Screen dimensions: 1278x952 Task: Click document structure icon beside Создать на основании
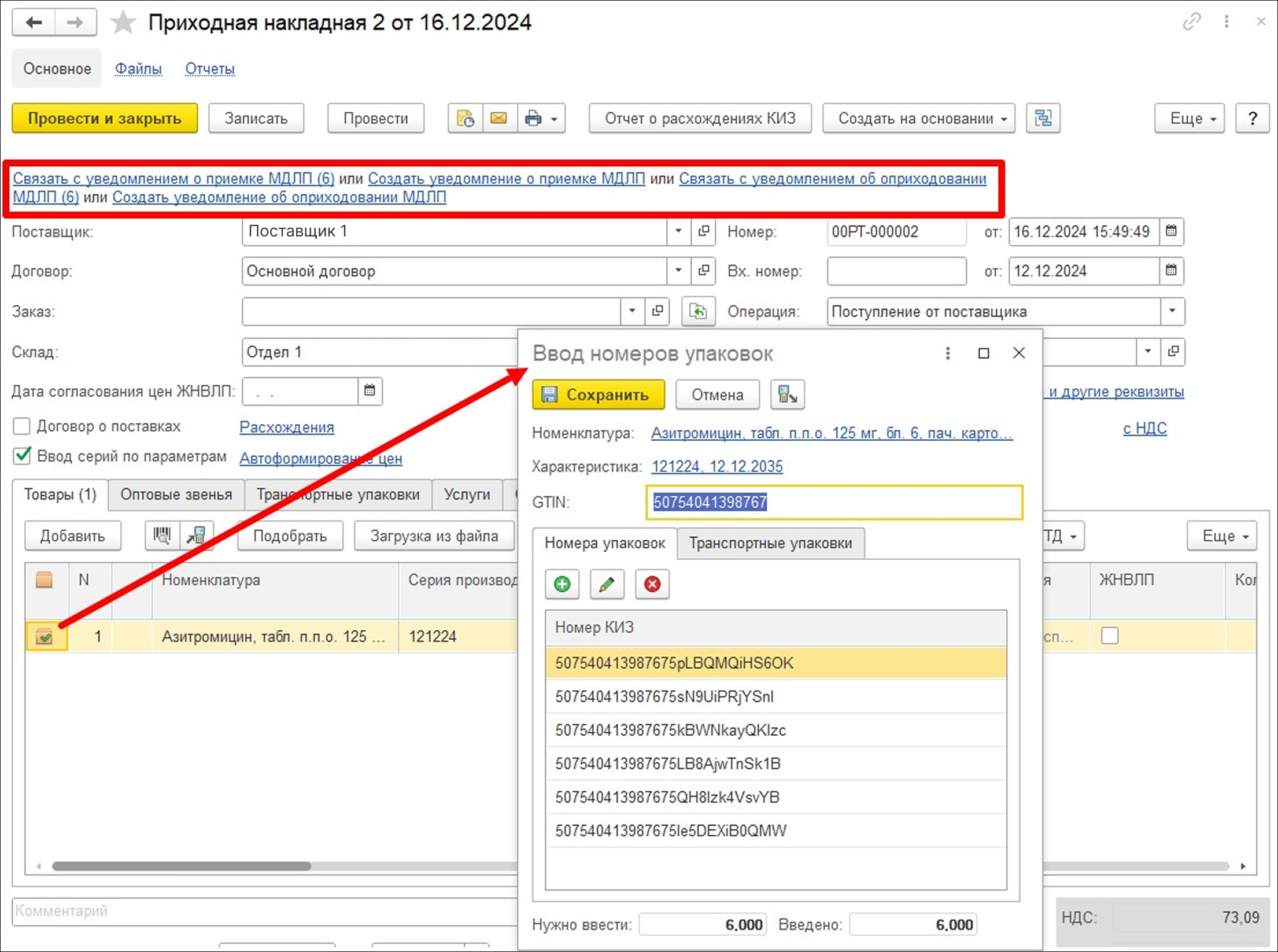(1043, 119)
